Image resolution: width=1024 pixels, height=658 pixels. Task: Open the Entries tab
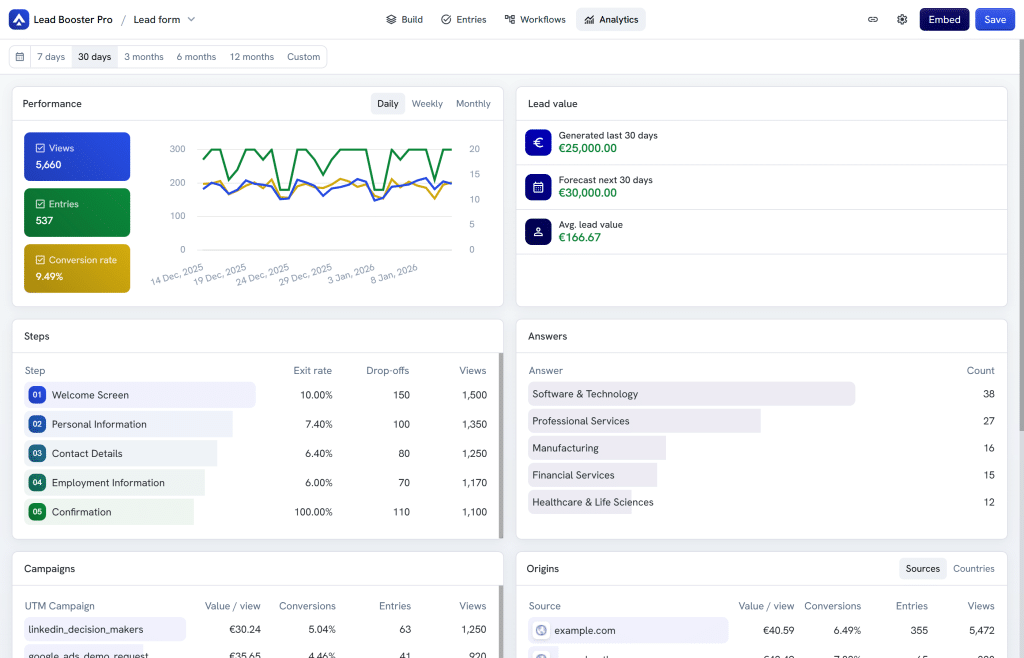point(464,20)
